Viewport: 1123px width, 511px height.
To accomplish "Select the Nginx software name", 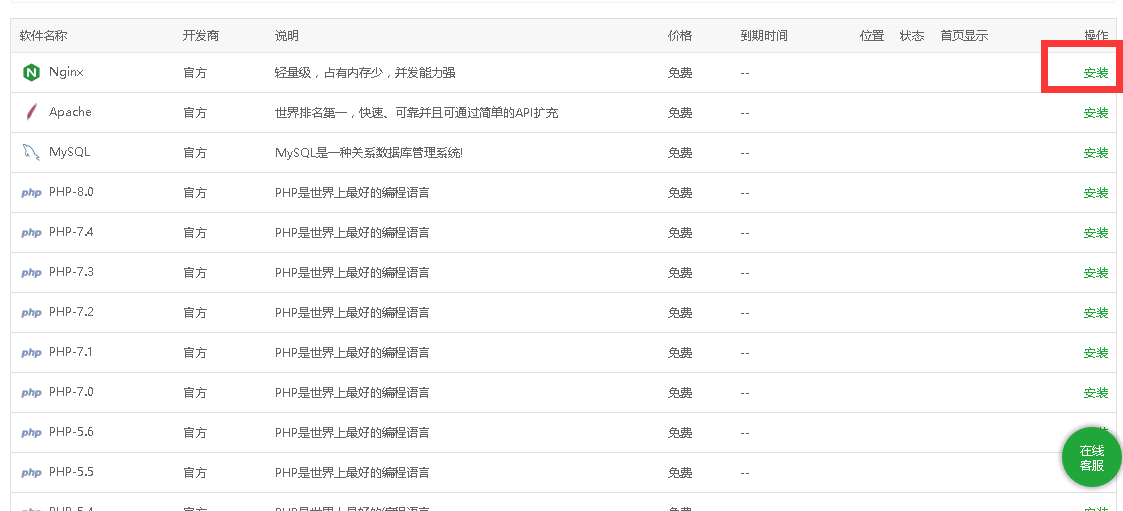I will 67,72.
